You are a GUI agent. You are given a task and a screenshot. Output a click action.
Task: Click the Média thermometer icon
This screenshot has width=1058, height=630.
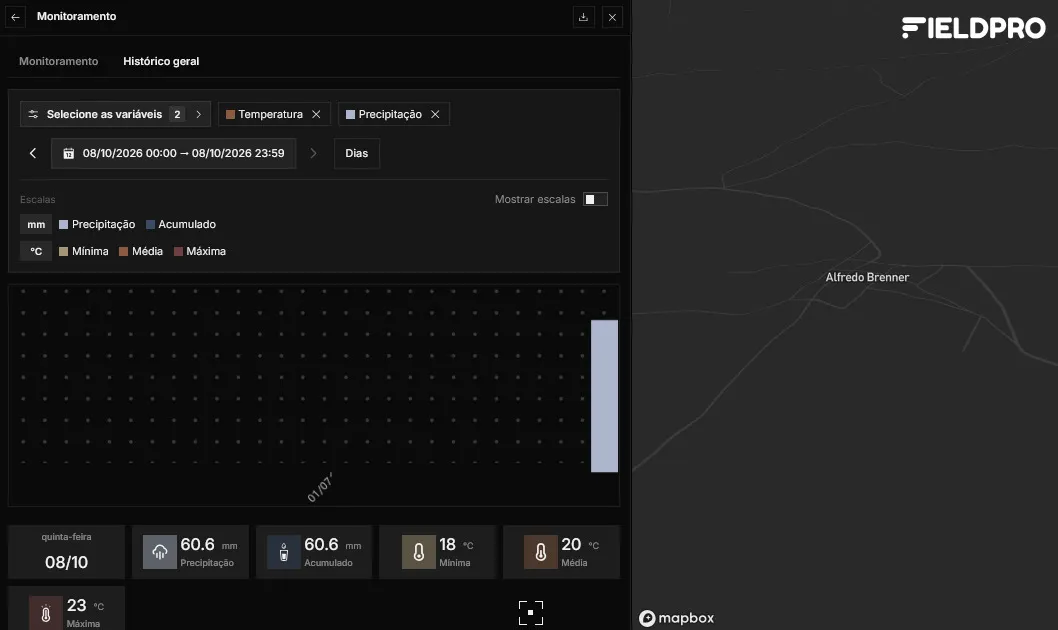[x=541, y=552]
